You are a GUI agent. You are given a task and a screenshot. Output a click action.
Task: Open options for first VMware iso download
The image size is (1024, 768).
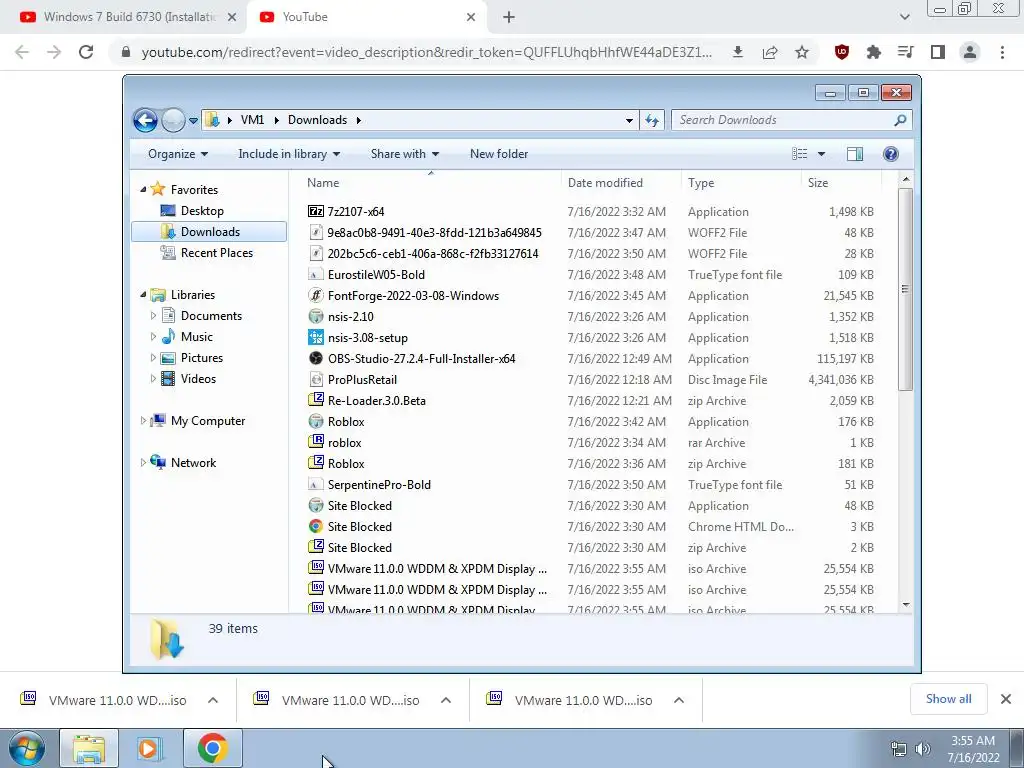point(213,700)
